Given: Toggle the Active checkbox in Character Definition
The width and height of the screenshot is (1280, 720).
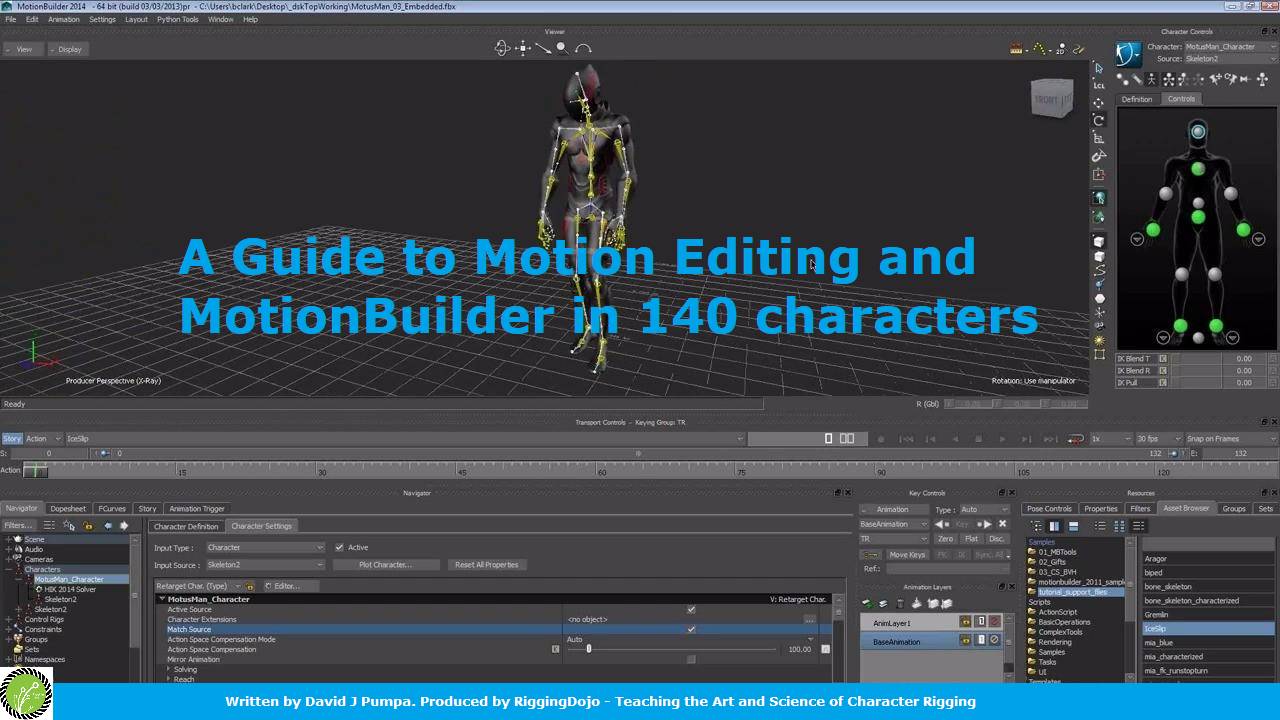Looking at the screenshot, I should point(340,547).
